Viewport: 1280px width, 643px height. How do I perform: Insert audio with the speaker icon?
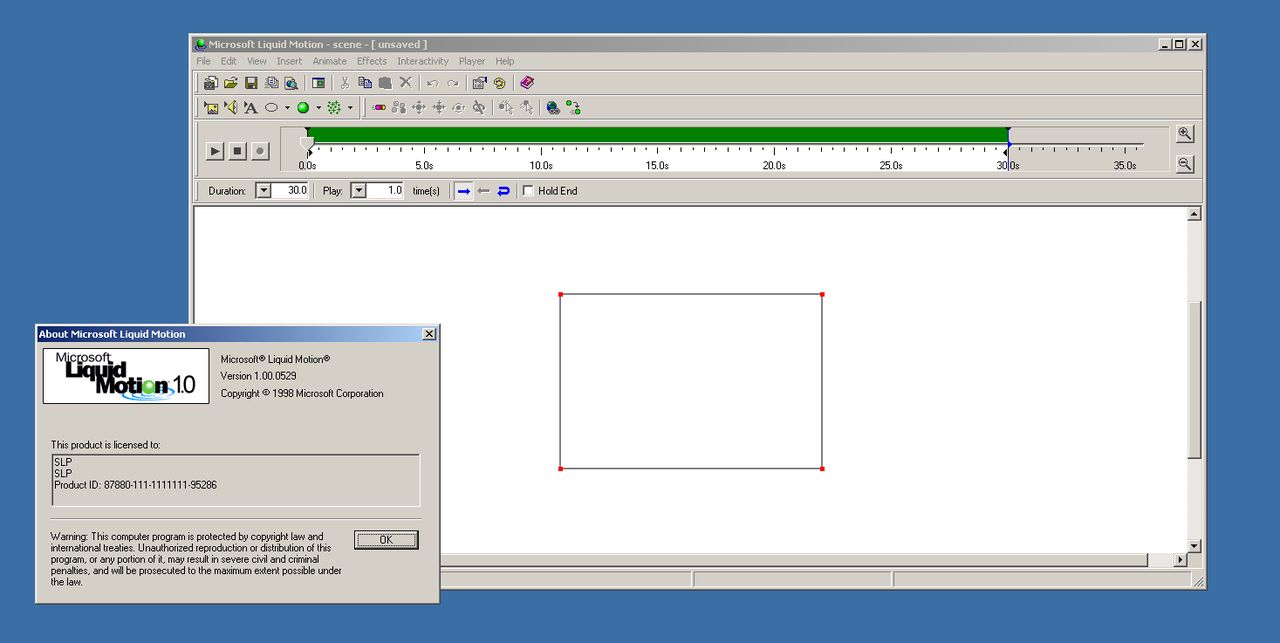[231, 108]
